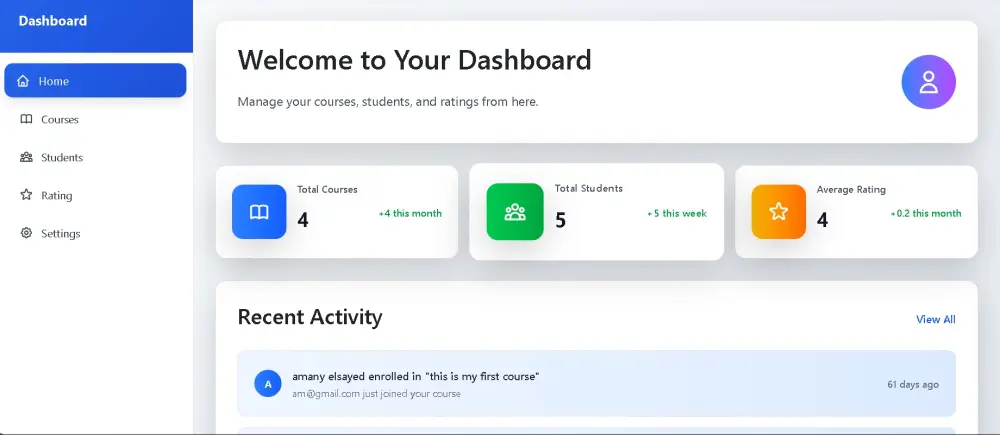
Task: Click the blue book icon on Total Courses card
Action: (x=259, y=212)
